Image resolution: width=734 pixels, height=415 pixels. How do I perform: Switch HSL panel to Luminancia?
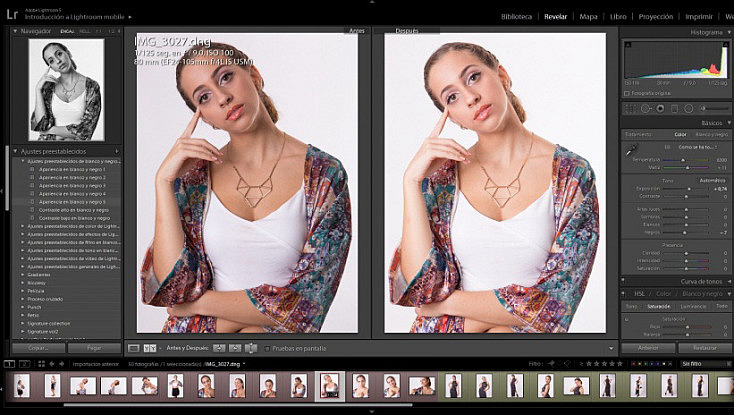tap(693, 306)
